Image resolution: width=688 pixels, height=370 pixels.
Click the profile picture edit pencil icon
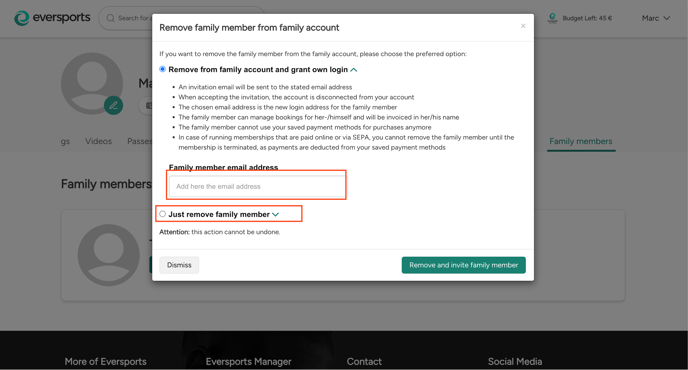113,105
